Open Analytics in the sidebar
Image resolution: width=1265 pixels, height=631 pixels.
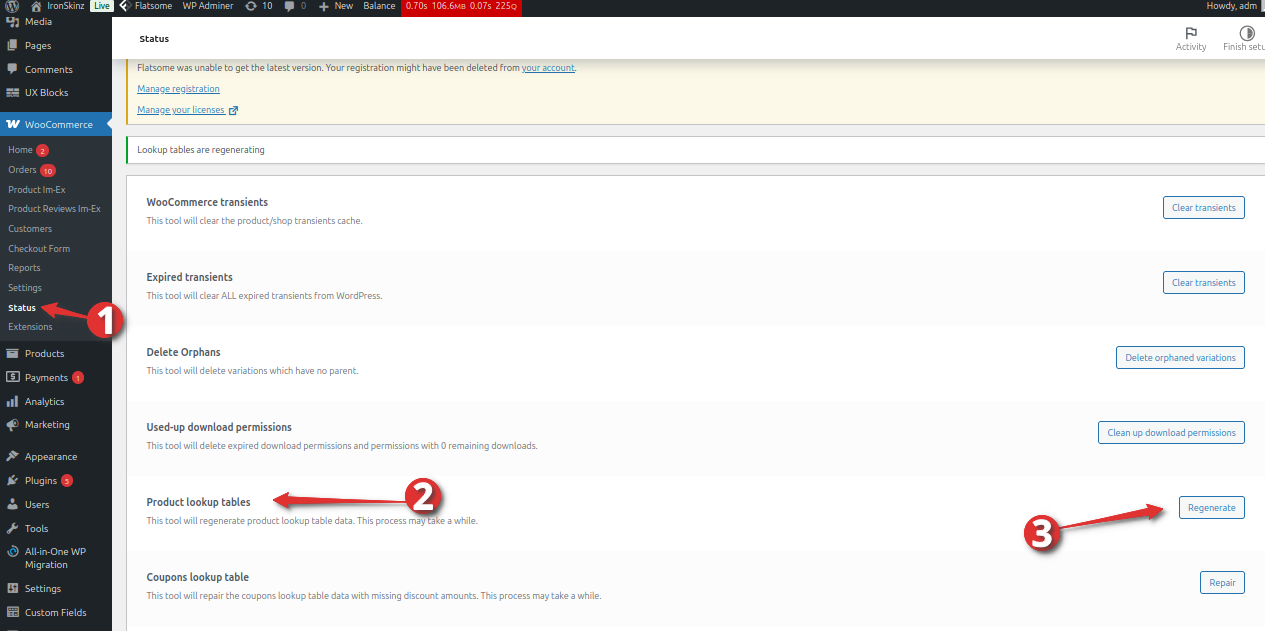pyautogui.click(x=44, y=402)
